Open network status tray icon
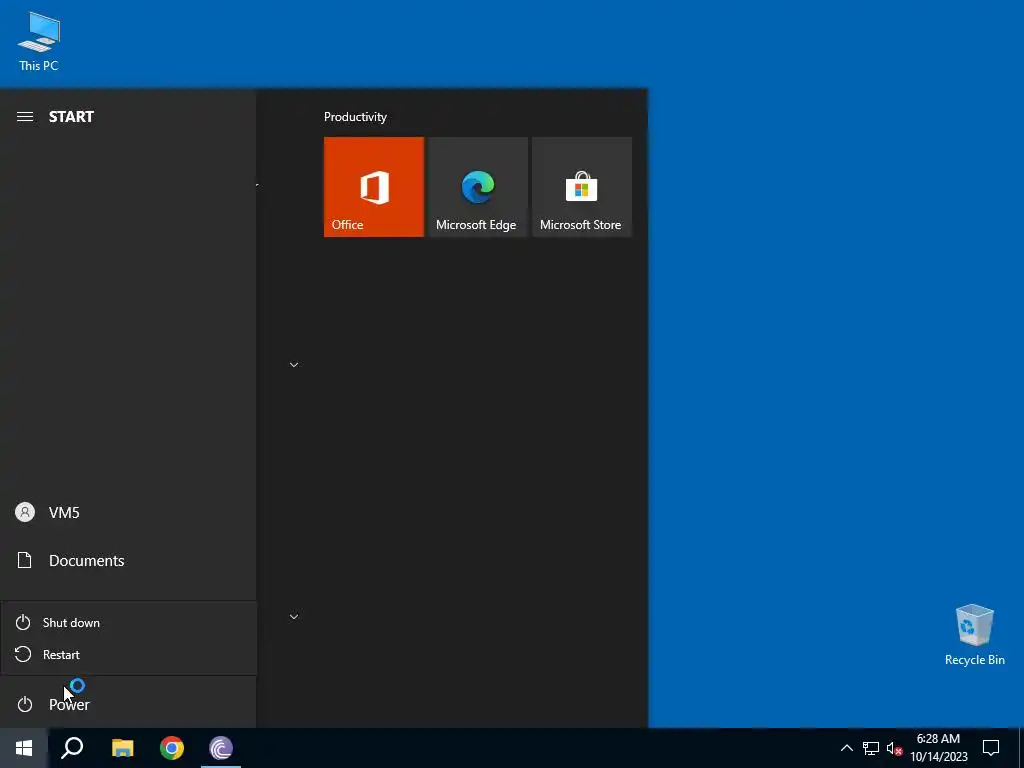This screenshot has width=1024, height=768. pyautogui.click(x=871, y=748)
